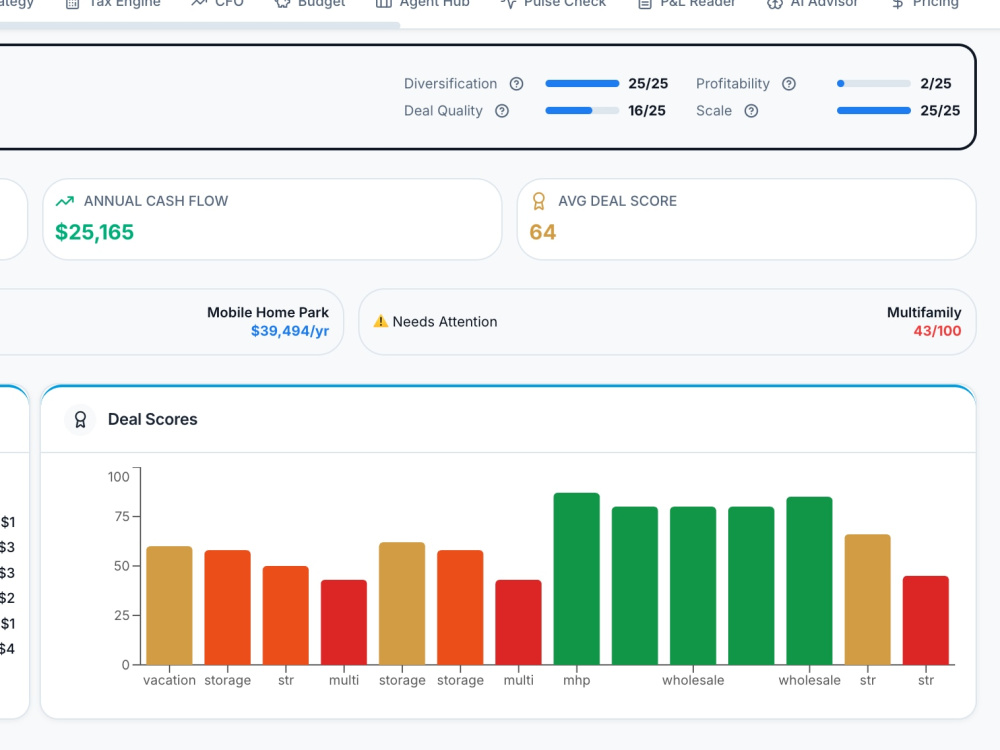
Task: Click the Diversification label text
Action: point(450,84)
